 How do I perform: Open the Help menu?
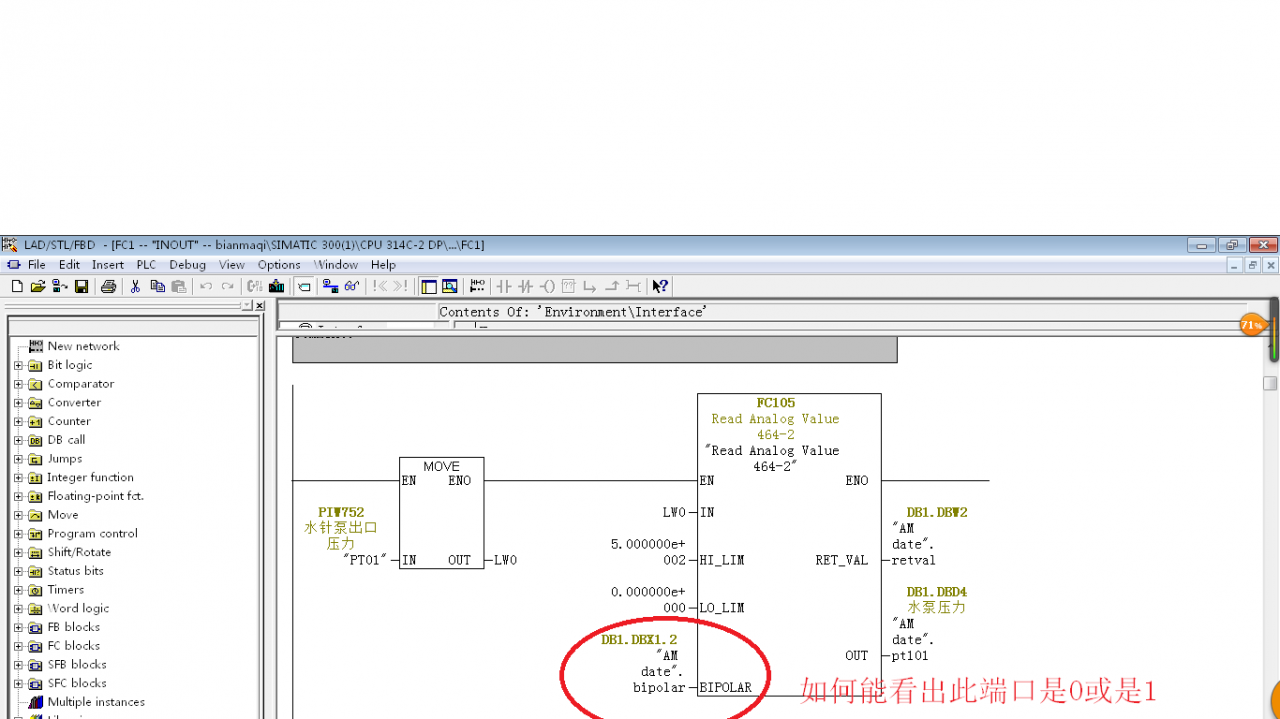point(383,265)
